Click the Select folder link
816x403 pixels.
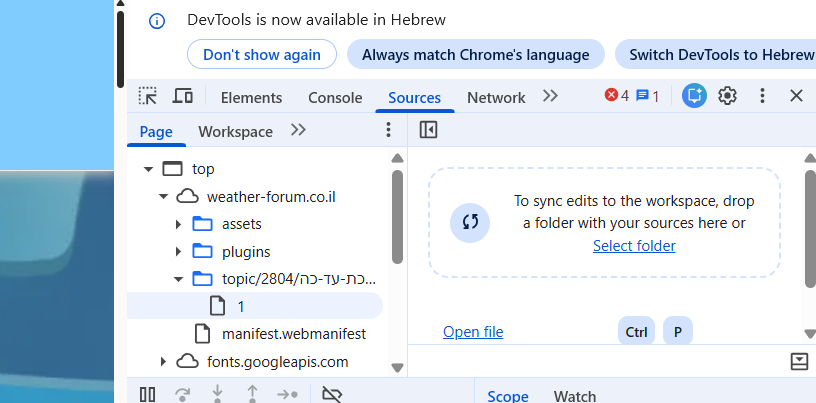tap(634, 246)
